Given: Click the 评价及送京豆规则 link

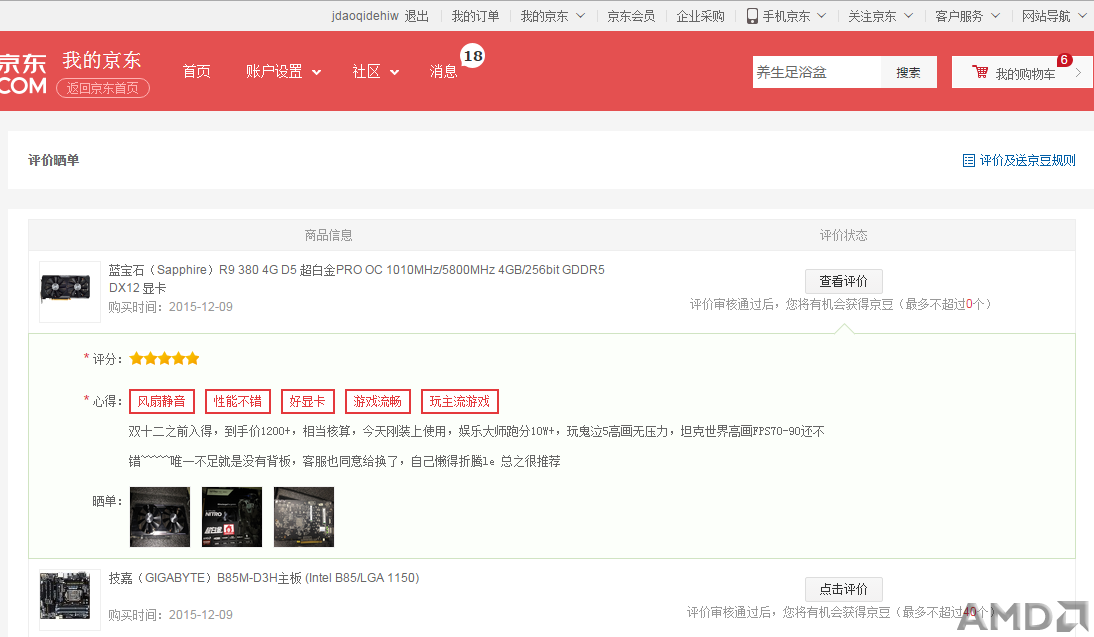Looking at the screenshot, I should click(1027, 160).
